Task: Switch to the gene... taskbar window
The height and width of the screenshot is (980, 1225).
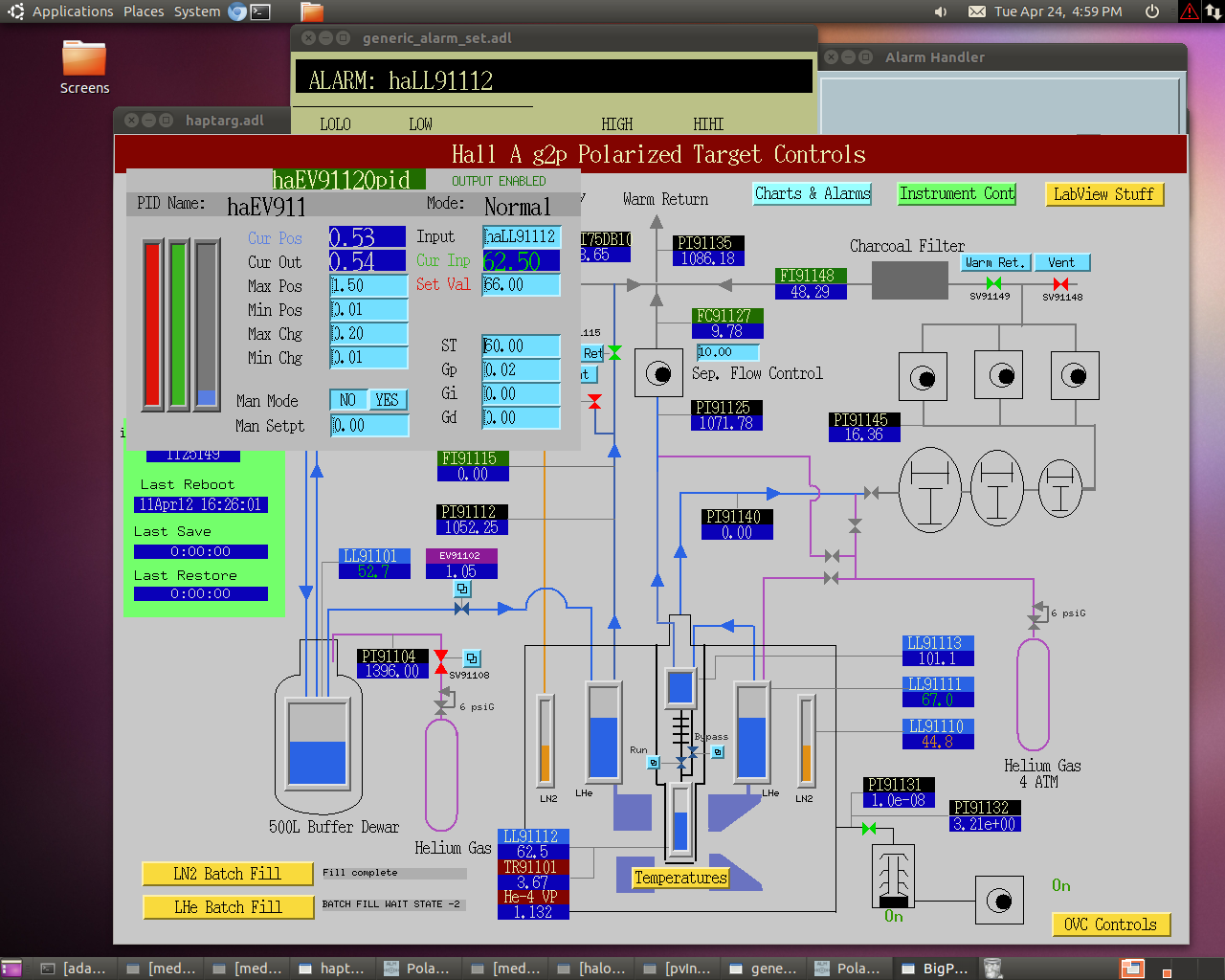Action: click(x=763, y=969)
